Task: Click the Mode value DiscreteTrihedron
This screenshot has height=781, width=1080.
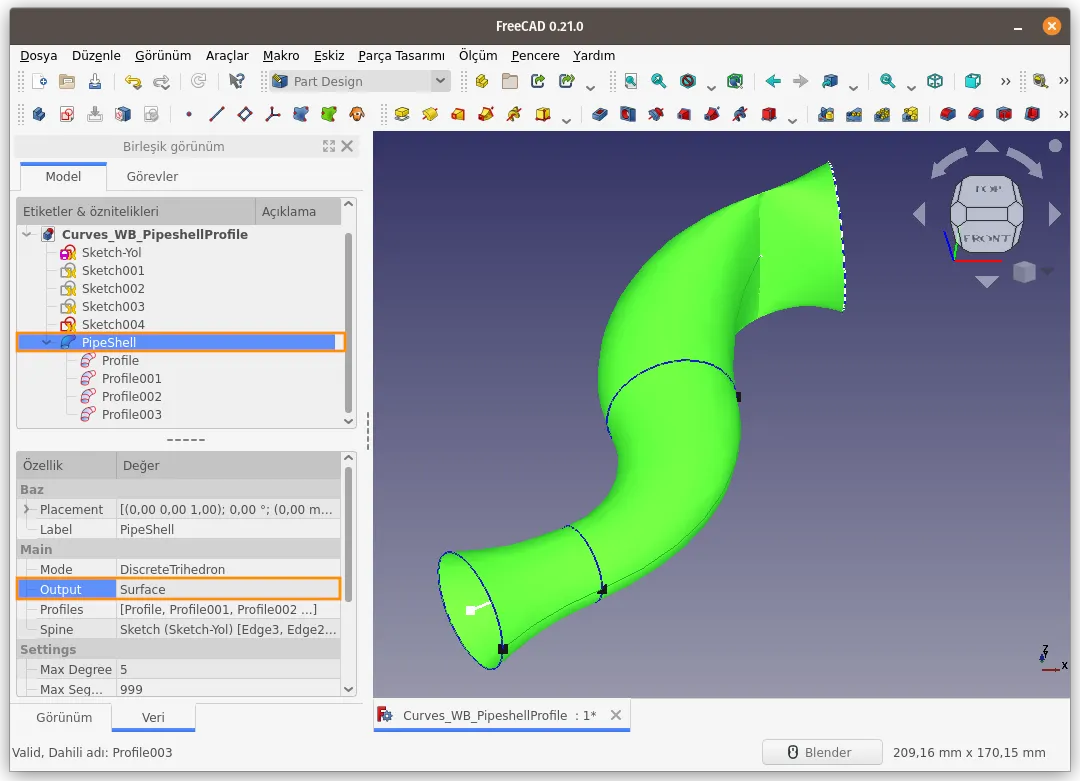Action: tap(228, 570)
